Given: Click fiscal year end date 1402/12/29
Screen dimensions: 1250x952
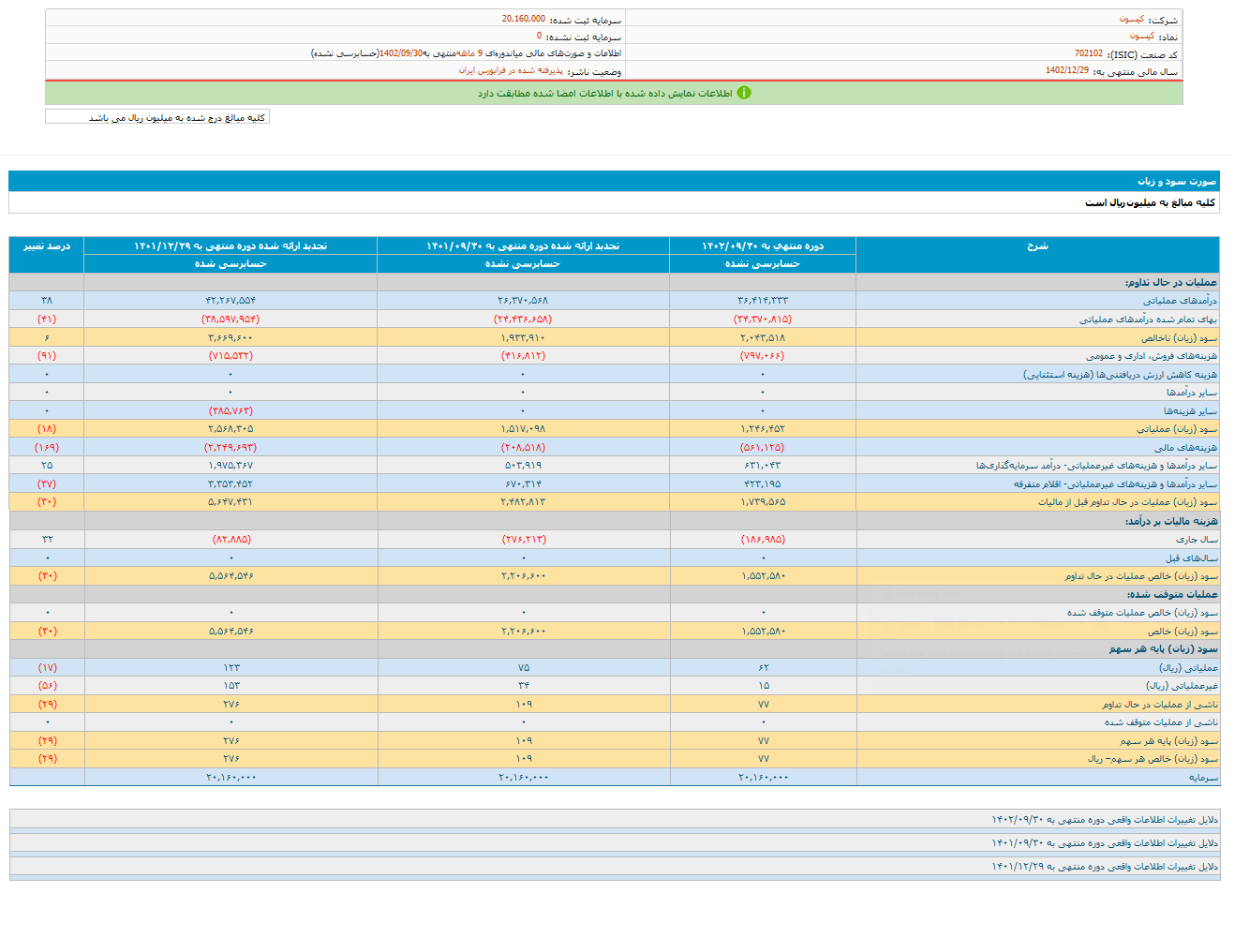Looking at the screenshot, I should click(1067, 70).
